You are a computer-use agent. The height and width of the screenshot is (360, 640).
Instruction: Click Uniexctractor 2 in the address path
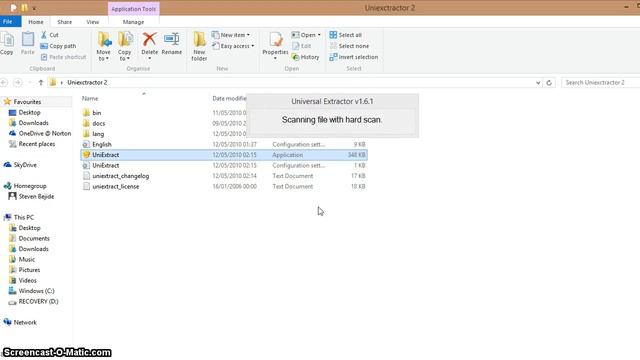point(87,82)
